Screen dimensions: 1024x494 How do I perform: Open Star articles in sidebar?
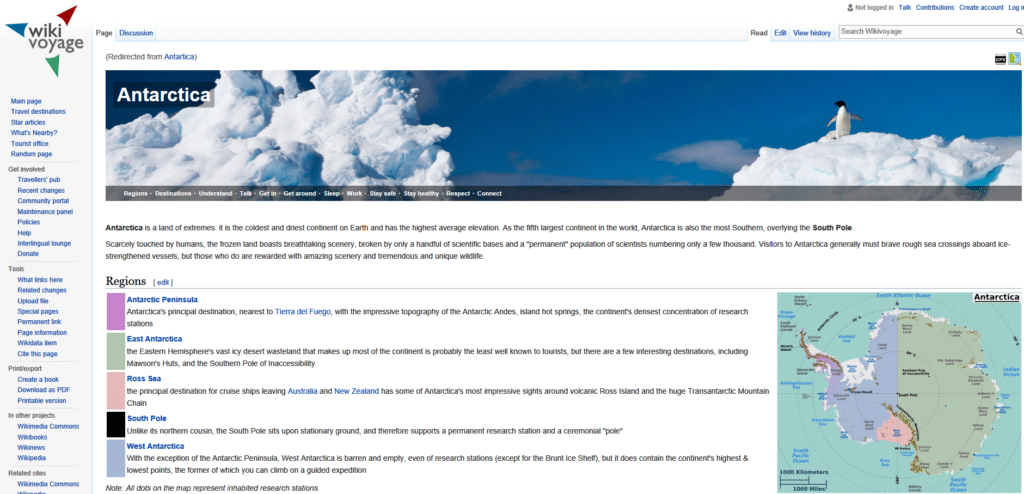(28, 122)
